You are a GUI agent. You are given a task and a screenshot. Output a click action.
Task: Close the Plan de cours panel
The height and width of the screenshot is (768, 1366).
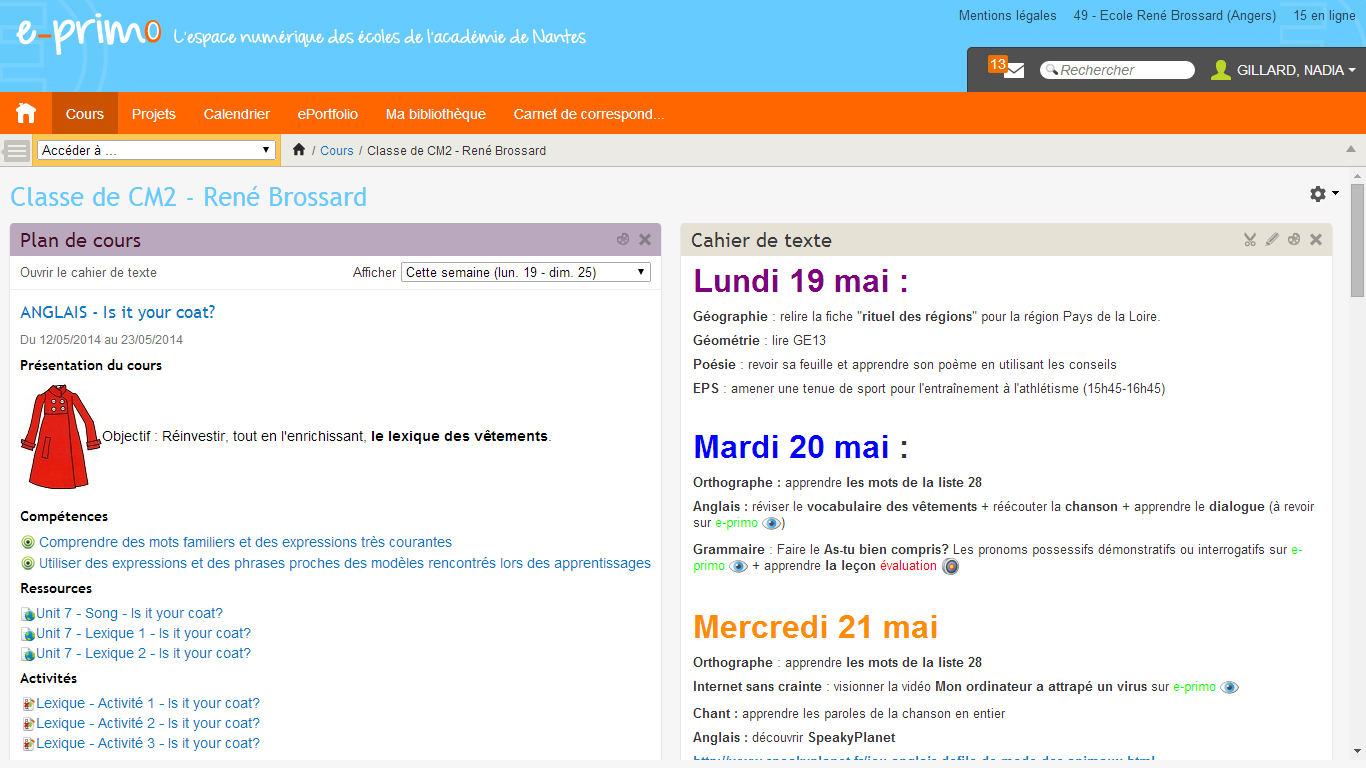tap(645, 240)
